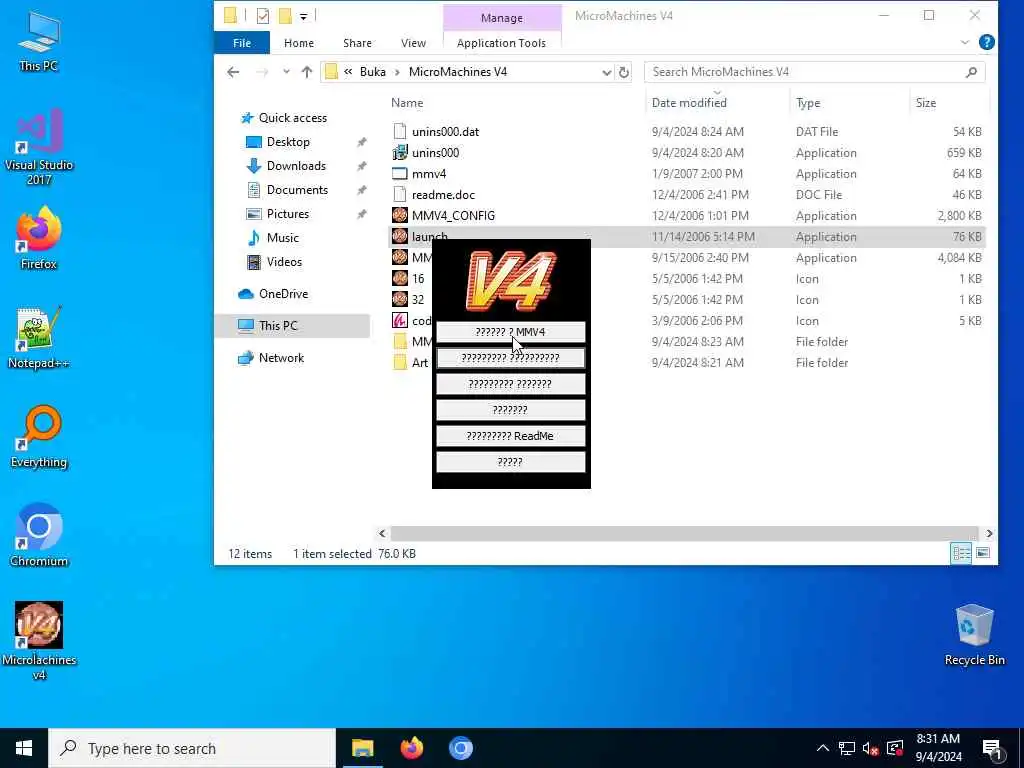Viewport: 1024px width, 768px height.
Task: Switch to details view layout icon
Action: (x=961, y=553)
